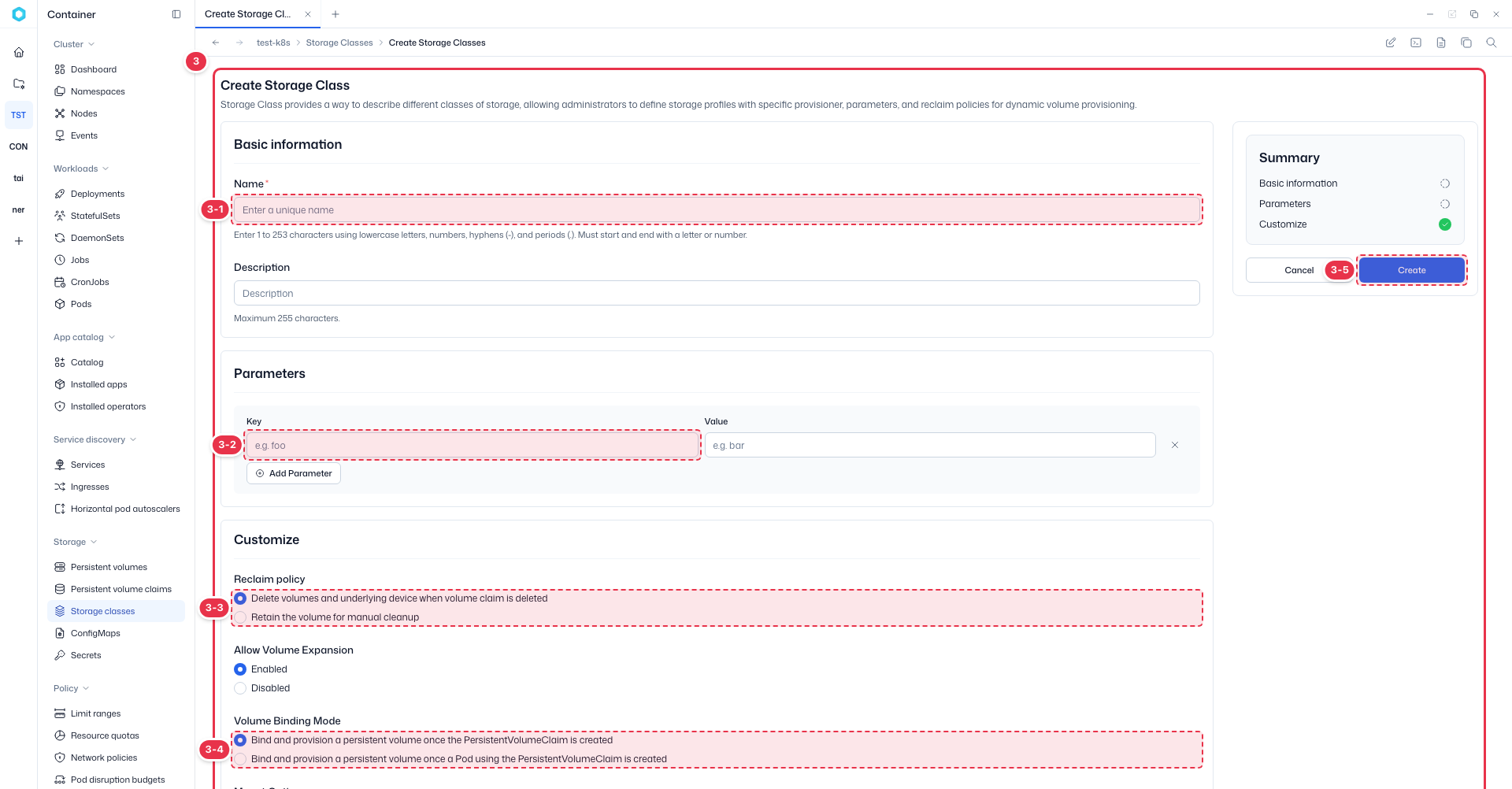1512x789 pixels.
Task: Select the Delete volumes reclaim policy radio
Action: (x=240, y=598)
